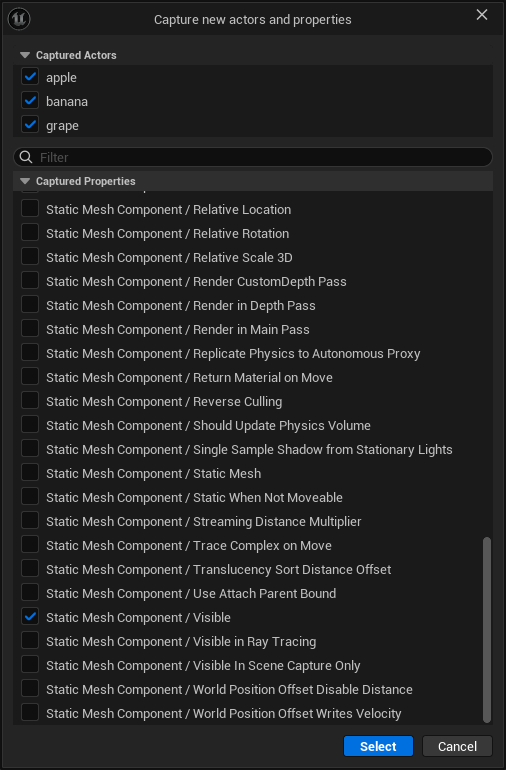Check the Static Mesh property checkbox
This screenshot has height=770, width=506.
(x=30, y=473)
